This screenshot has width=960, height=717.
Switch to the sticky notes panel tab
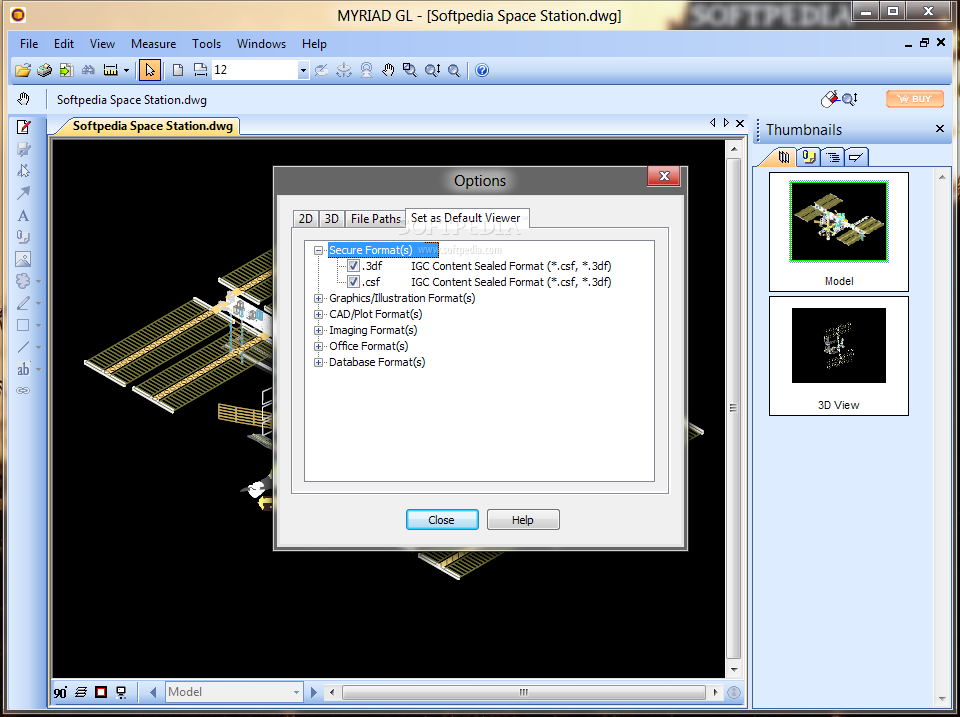(x=809, y=157)
